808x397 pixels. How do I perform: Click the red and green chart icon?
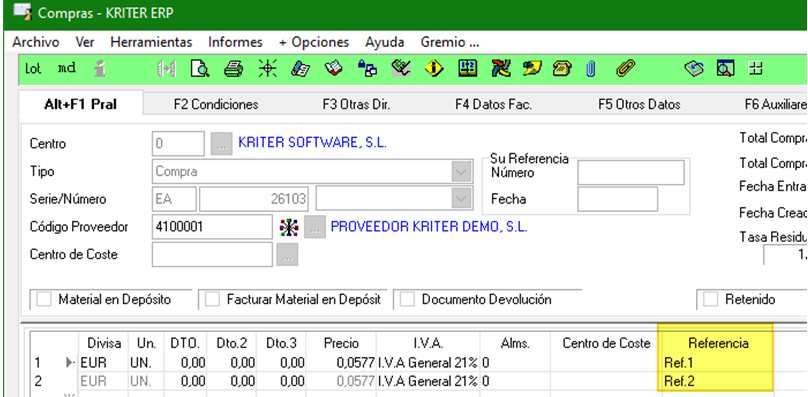pyautogui.click(x=501, y=68)
